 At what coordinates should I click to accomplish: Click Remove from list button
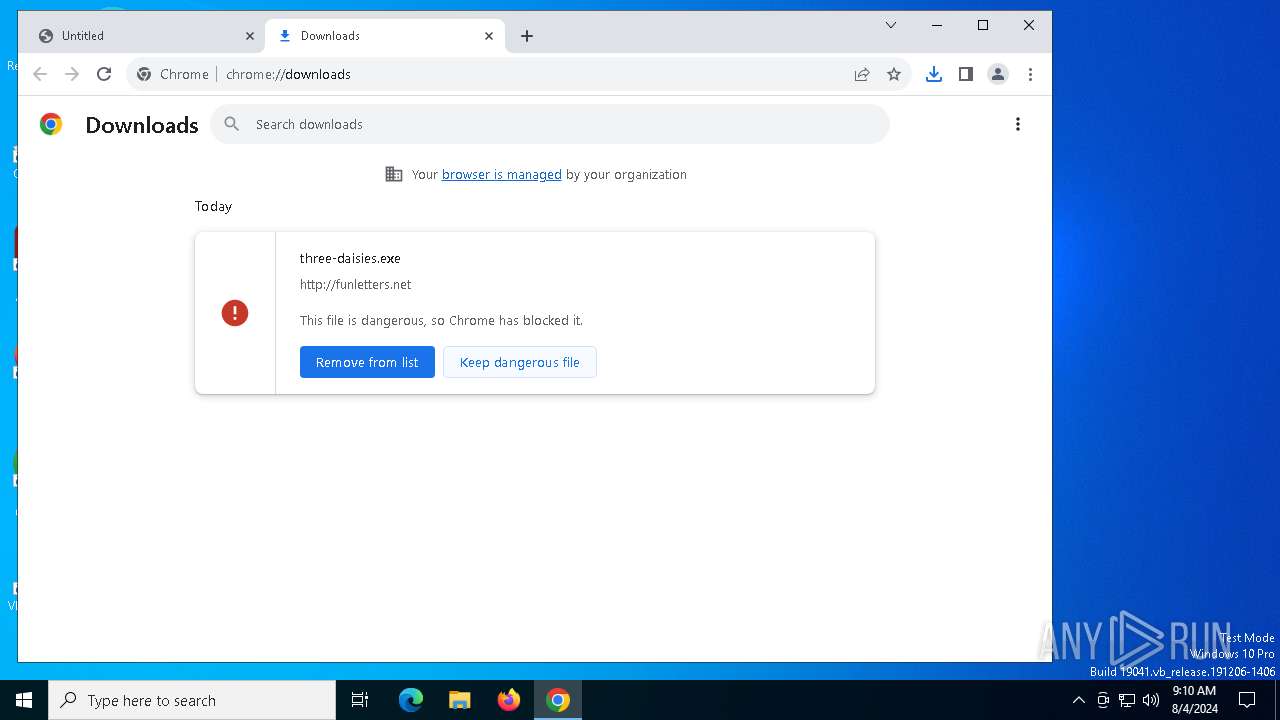point(367,362)
